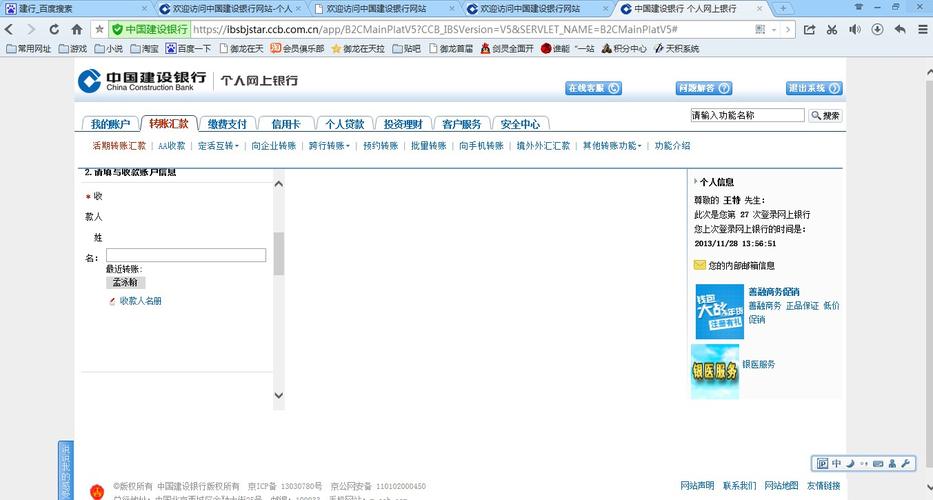Expand the 其他转账功能 submenu
933x500 pixels.
612,146
